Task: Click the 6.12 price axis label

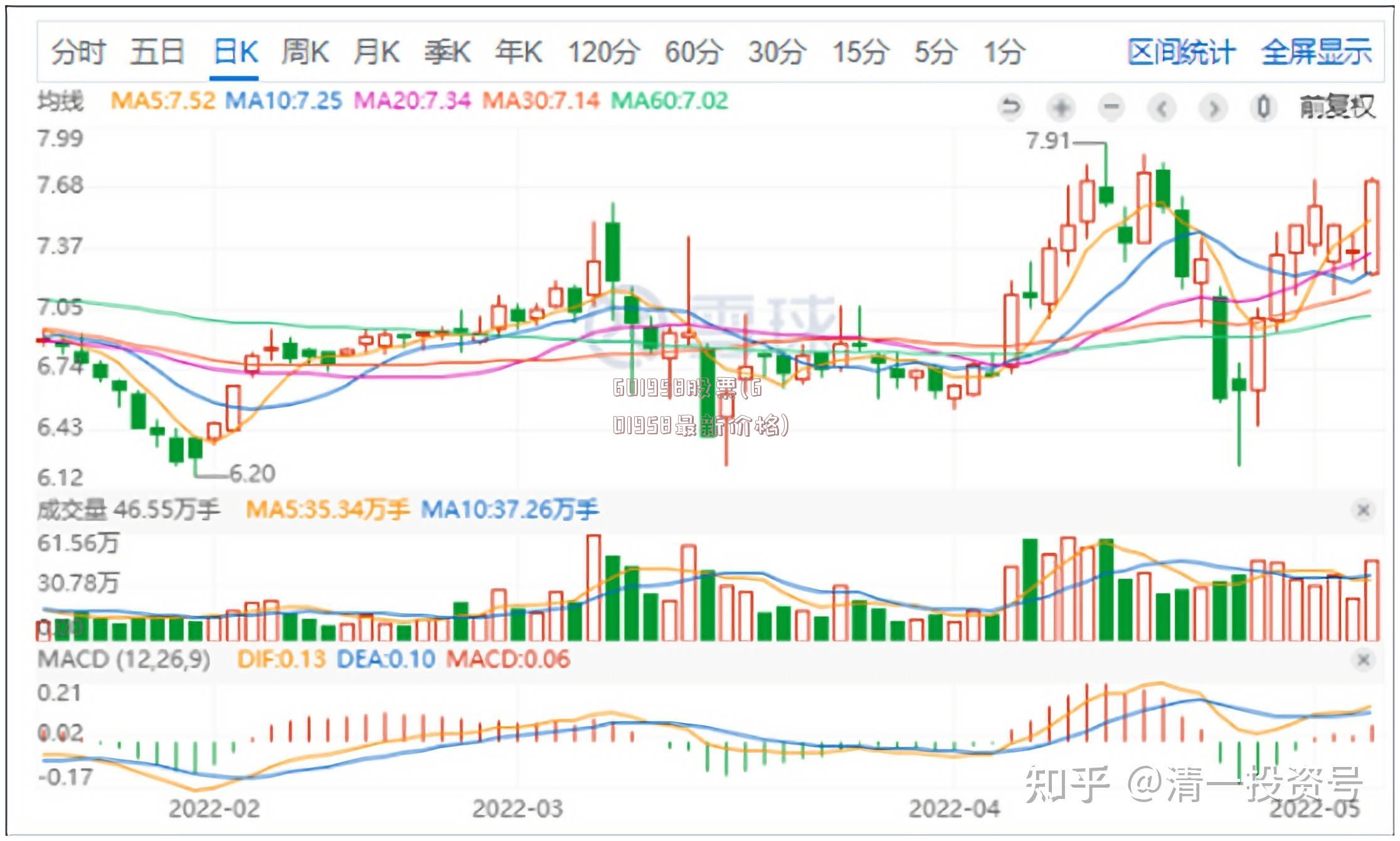Action: pyautogui.click(x=60, y=478)
